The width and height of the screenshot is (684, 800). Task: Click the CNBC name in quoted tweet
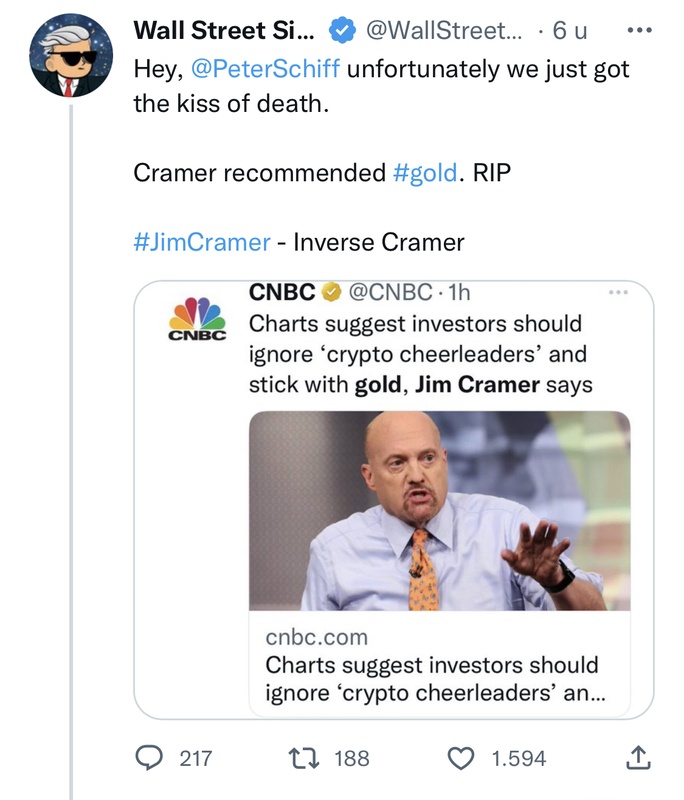[x=281, y=293]
